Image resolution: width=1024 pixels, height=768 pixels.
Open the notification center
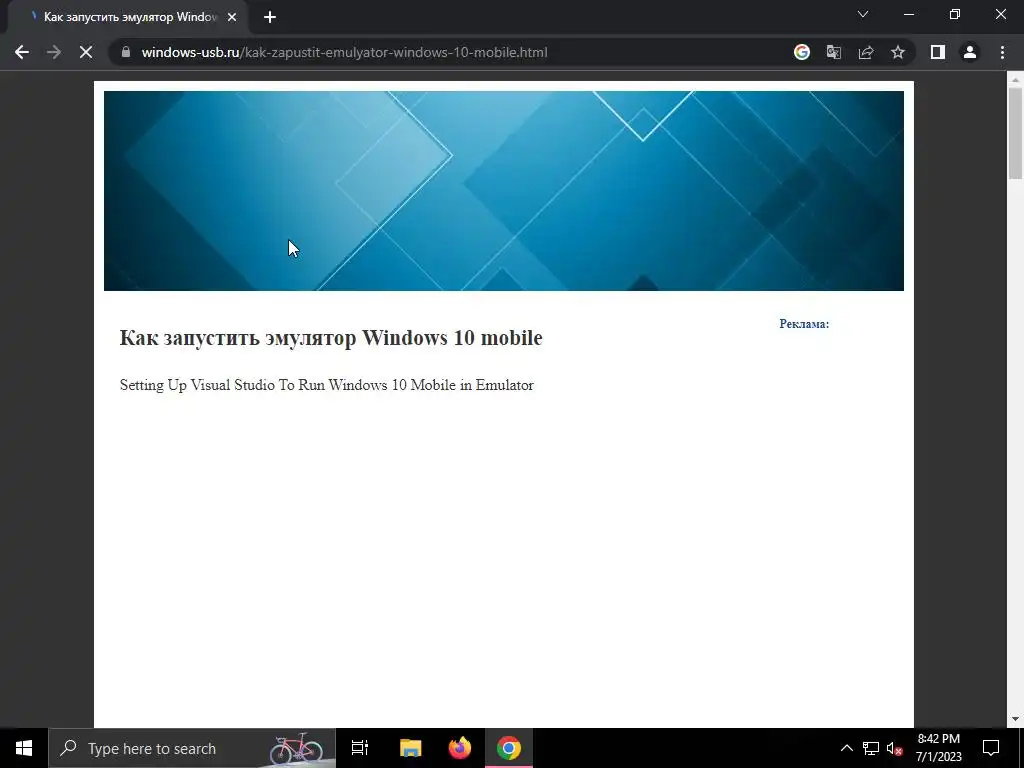(991, 748)
